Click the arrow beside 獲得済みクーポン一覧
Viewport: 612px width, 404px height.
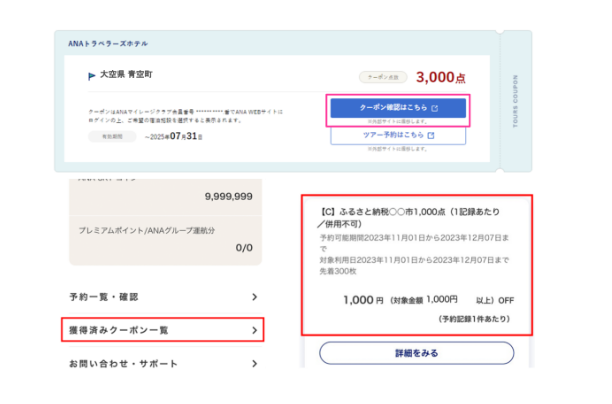tap(254, 329)
